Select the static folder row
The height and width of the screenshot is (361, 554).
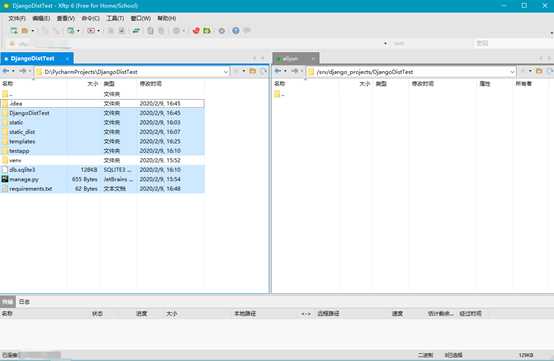102,123
